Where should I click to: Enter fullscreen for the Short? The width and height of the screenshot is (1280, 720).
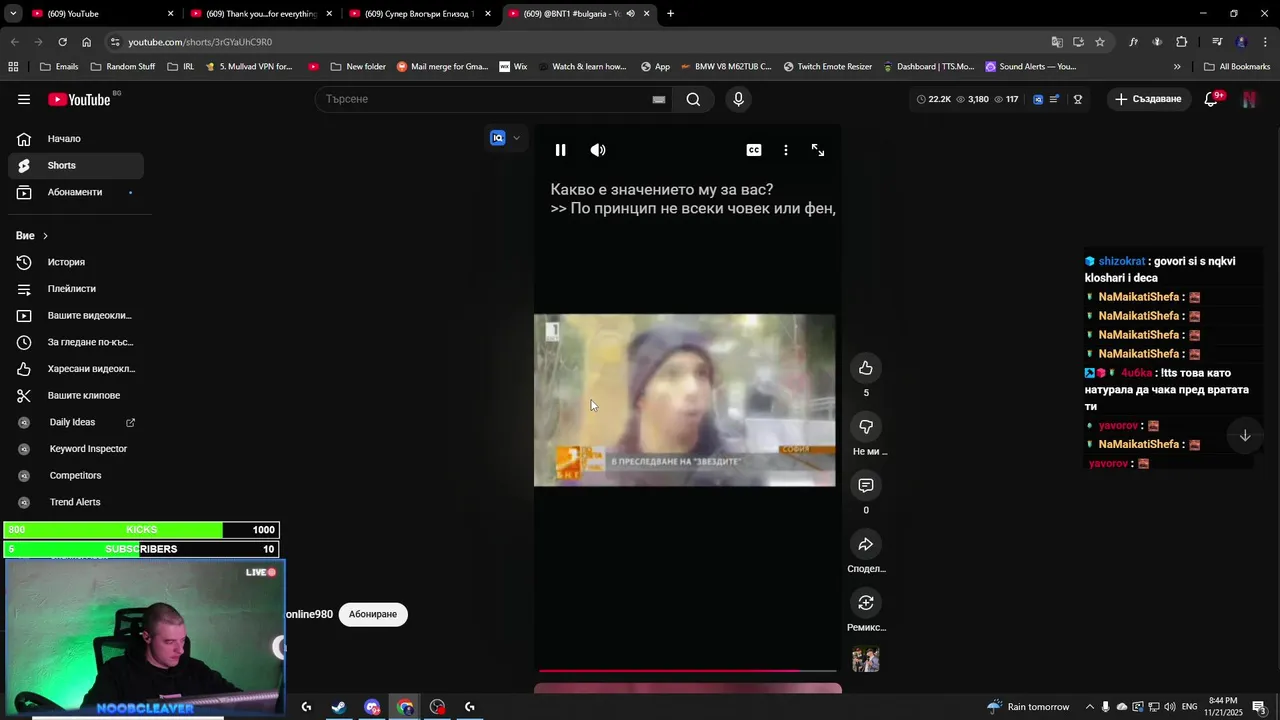coord(818,150)
